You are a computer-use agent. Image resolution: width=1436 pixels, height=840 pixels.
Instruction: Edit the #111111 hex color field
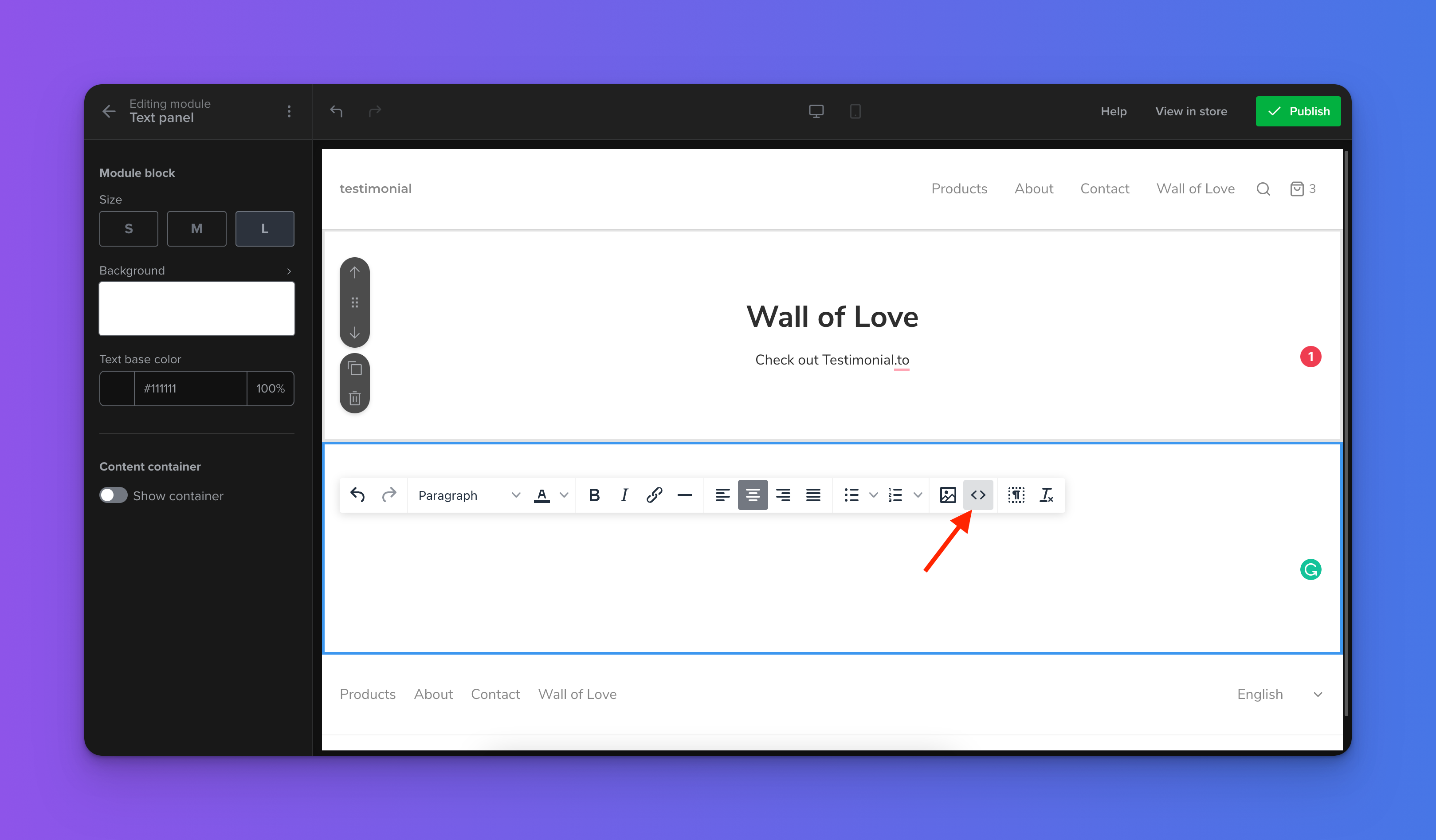pyautogui.click(x=190, y=389)
